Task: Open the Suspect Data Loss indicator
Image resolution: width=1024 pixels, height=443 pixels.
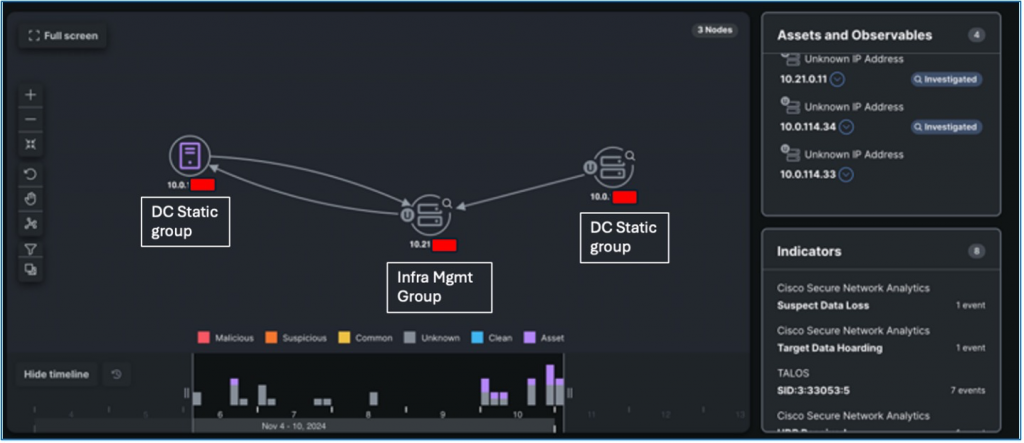Action: (x=822, y=304)
